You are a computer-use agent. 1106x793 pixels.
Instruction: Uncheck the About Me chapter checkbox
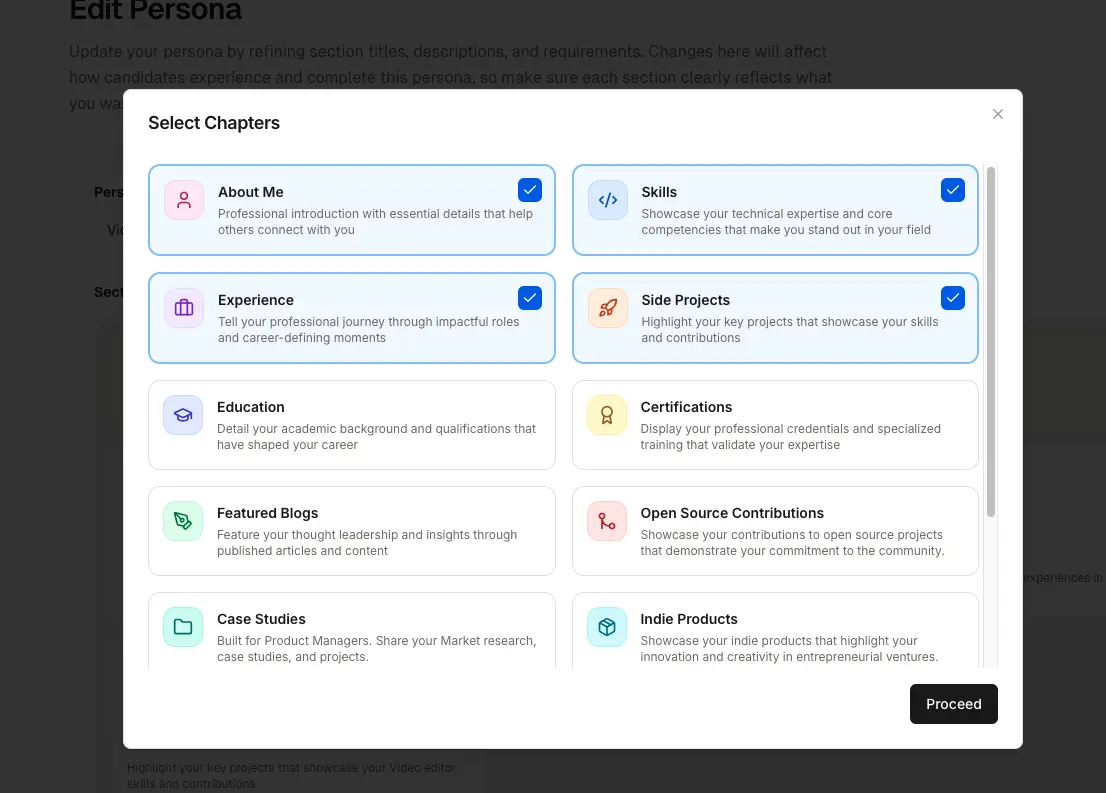click(x=530, y=190)
